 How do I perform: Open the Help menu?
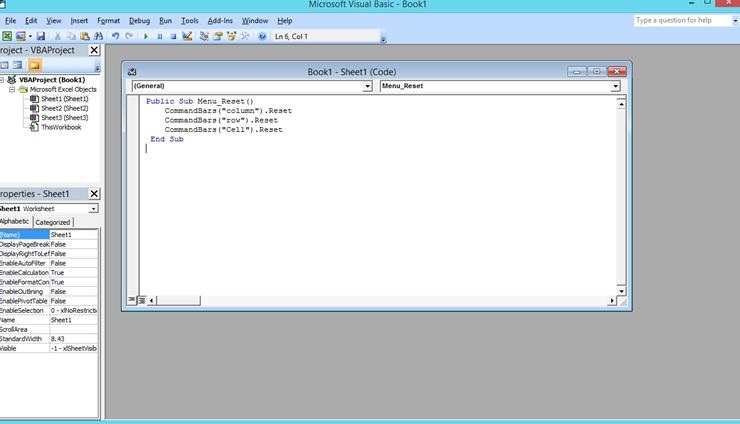pos(285,21)
